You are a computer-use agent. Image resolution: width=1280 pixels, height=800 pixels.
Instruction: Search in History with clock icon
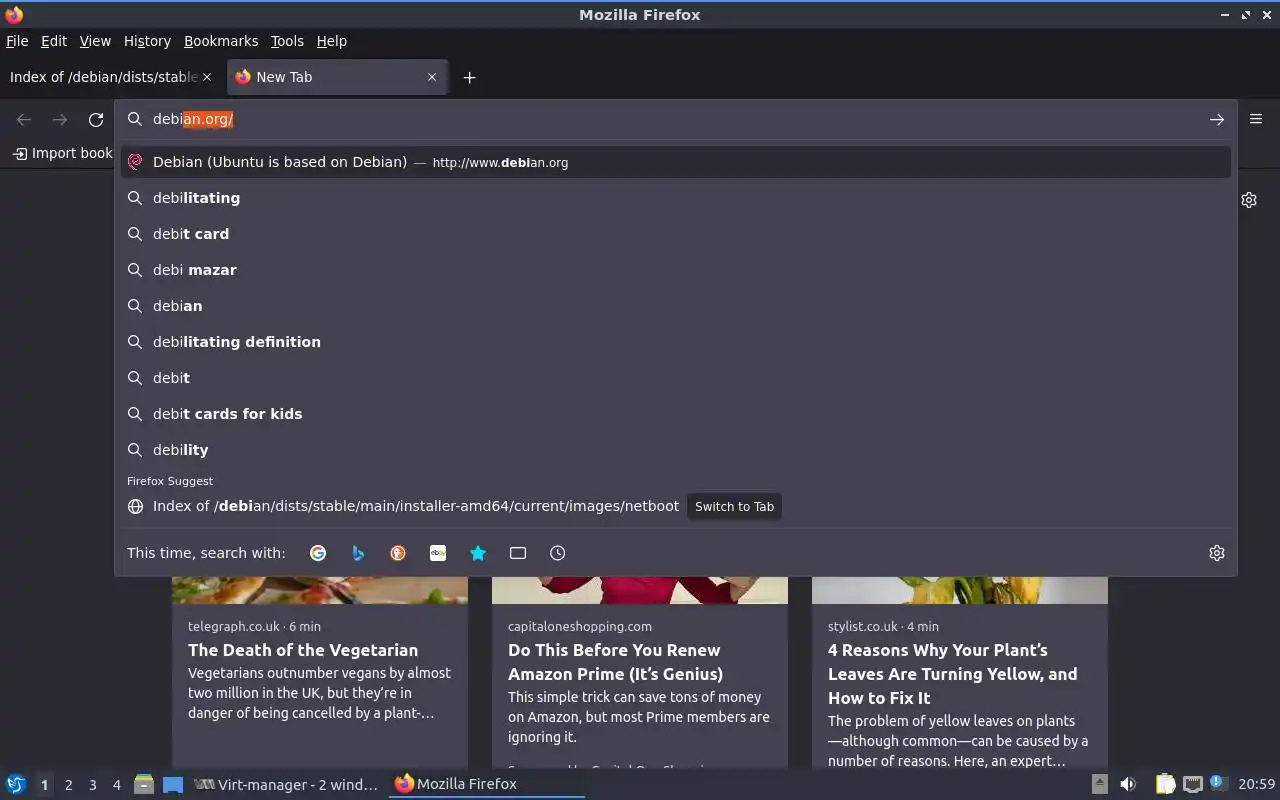(x=558, y=553)
